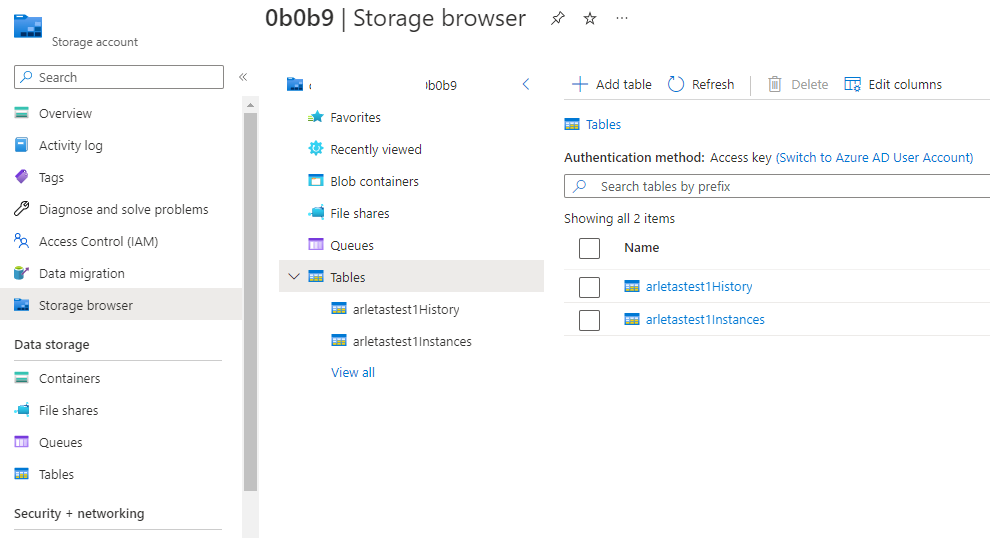
Task: Open File shares under Data storage
Action: coord(69,410)
